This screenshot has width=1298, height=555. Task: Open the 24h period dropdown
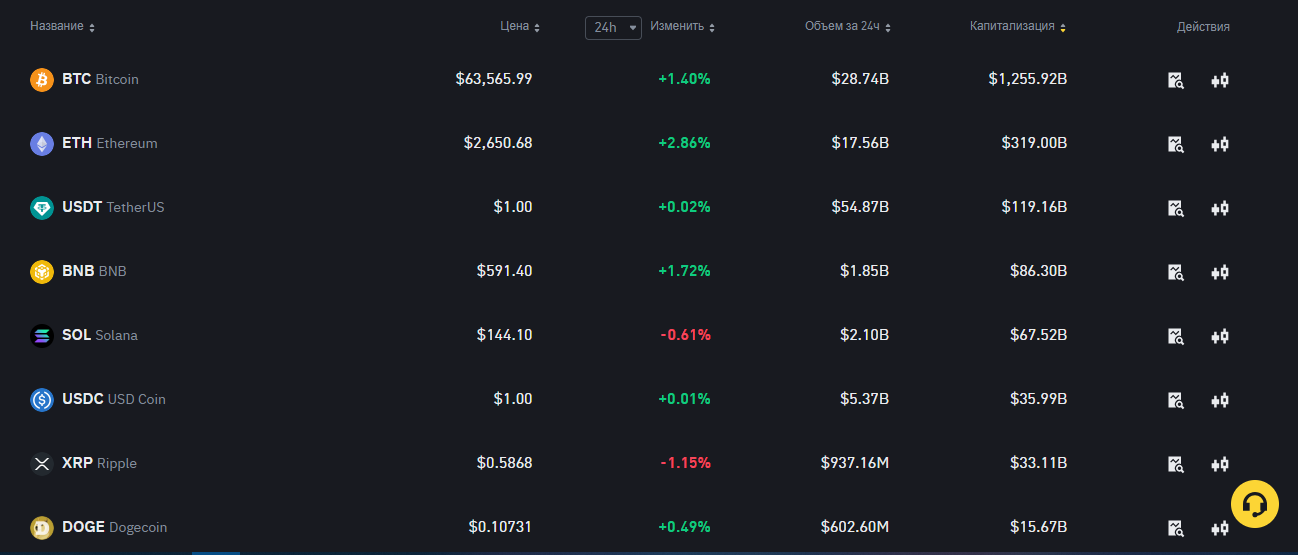coord(613,27)
